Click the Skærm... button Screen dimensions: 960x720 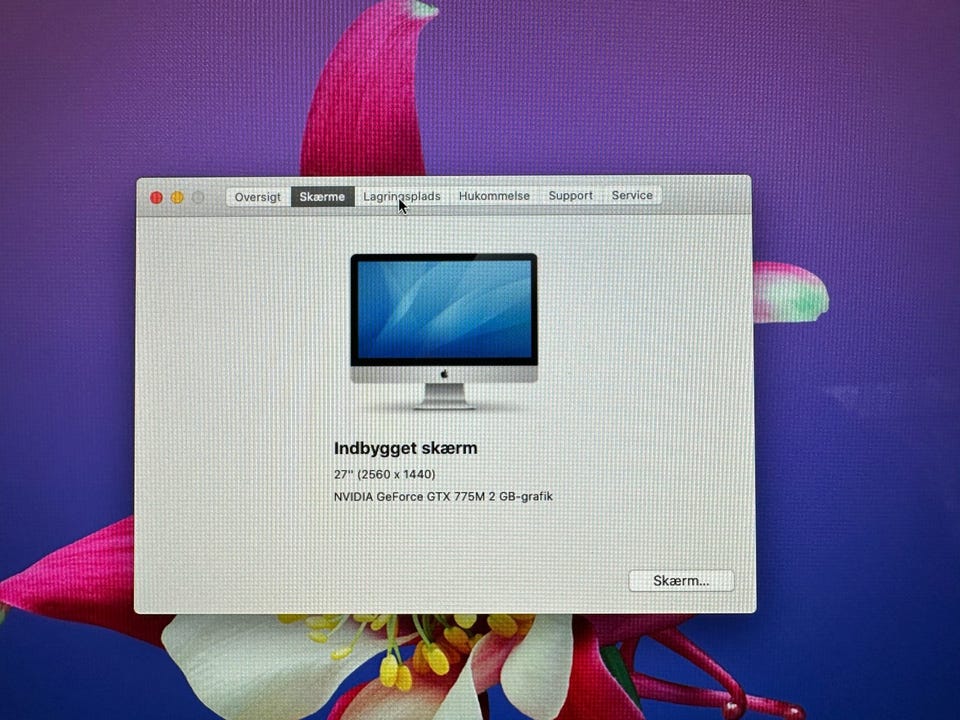(x=681, y=580)
